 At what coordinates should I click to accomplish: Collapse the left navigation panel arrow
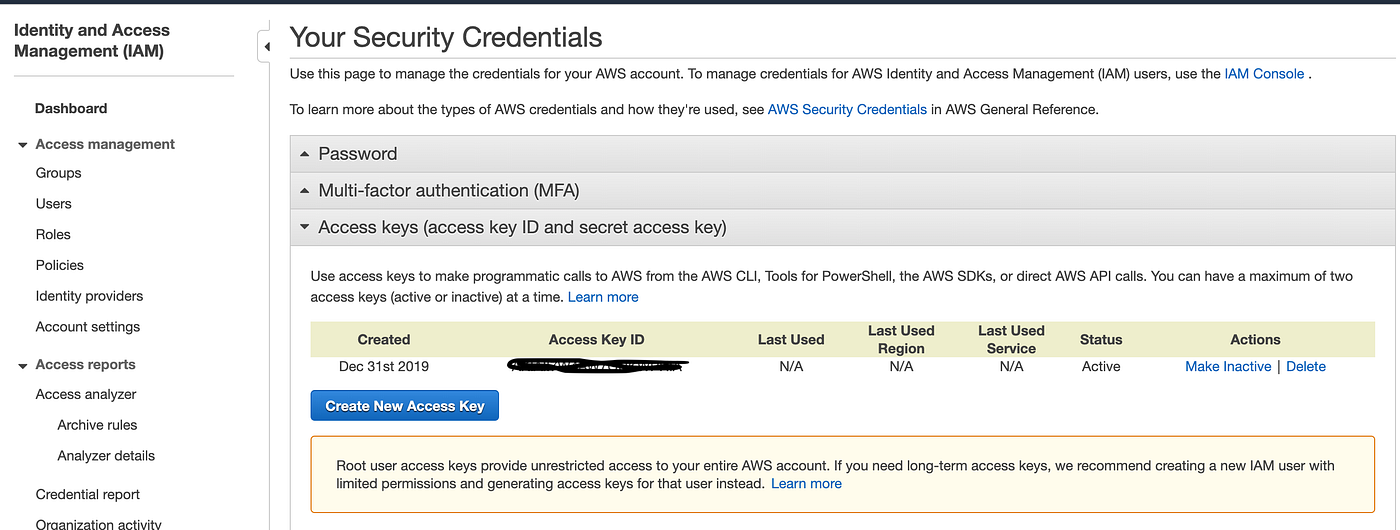tap(265, 47)
